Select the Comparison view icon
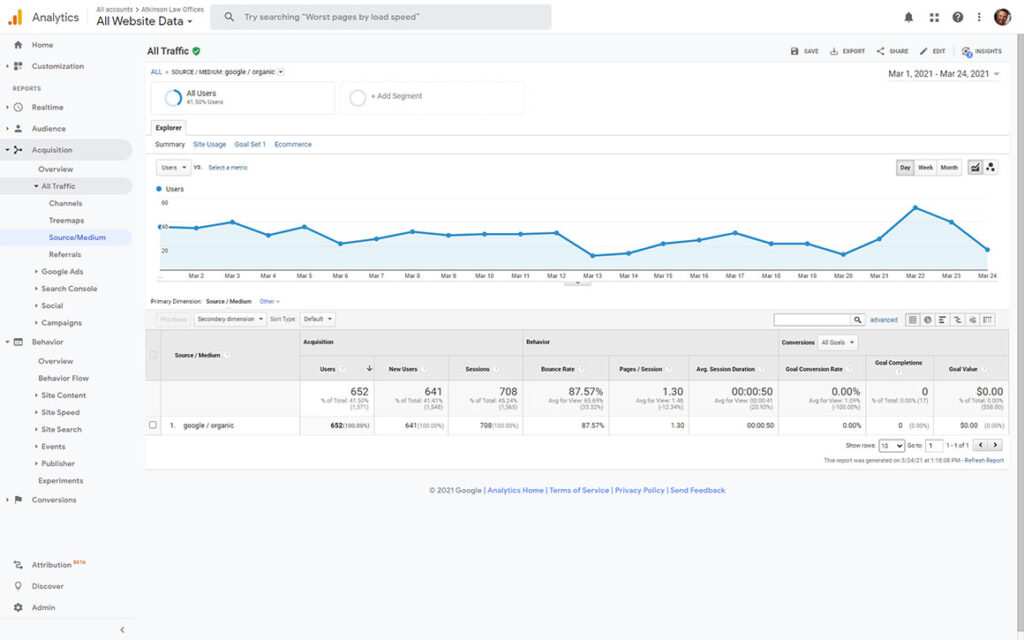1024x640 pixels. click(957, 320)
